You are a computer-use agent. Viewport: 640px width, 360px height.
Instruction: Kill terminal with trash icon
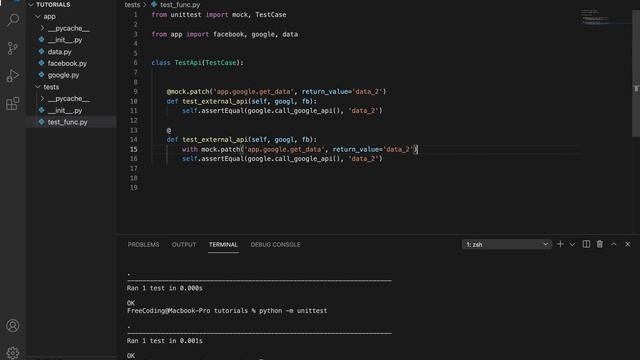click(600, 244)
